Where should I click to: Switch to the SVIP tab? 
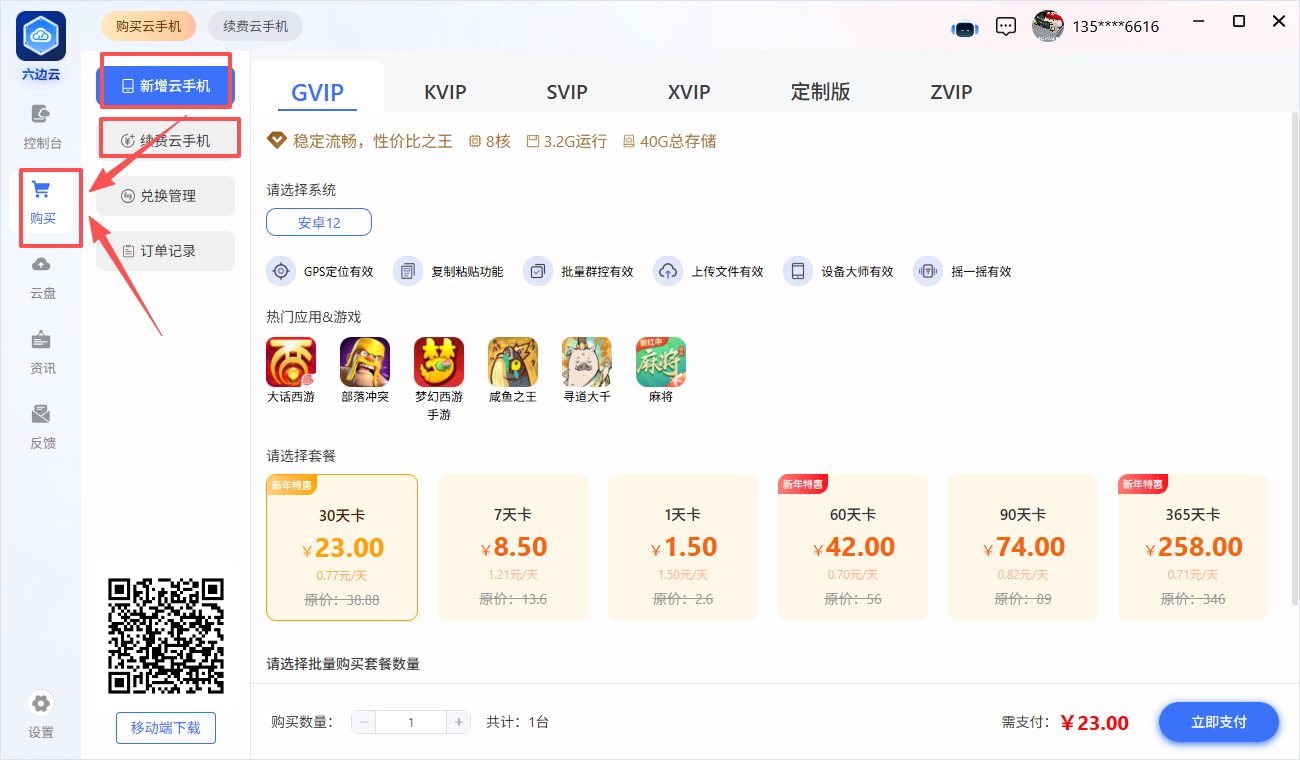[x=567, y=92]
